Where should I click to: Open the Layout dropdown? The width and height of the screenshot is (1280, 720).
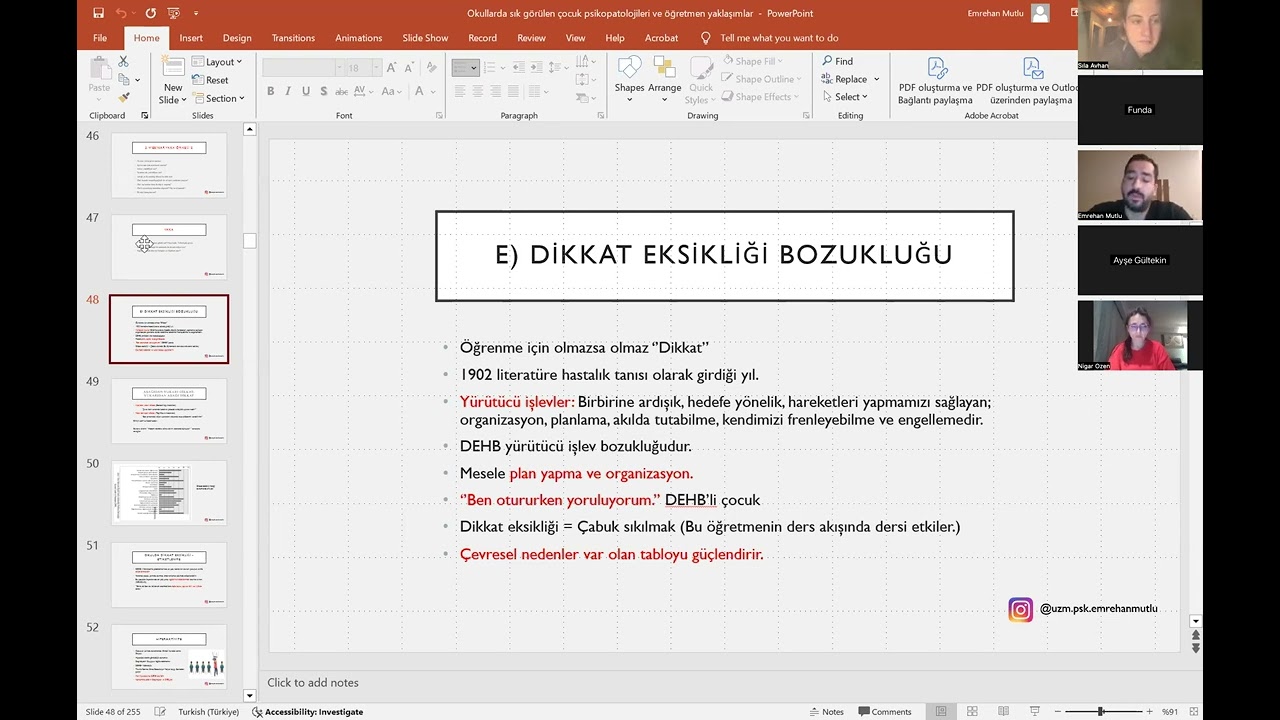217,62
